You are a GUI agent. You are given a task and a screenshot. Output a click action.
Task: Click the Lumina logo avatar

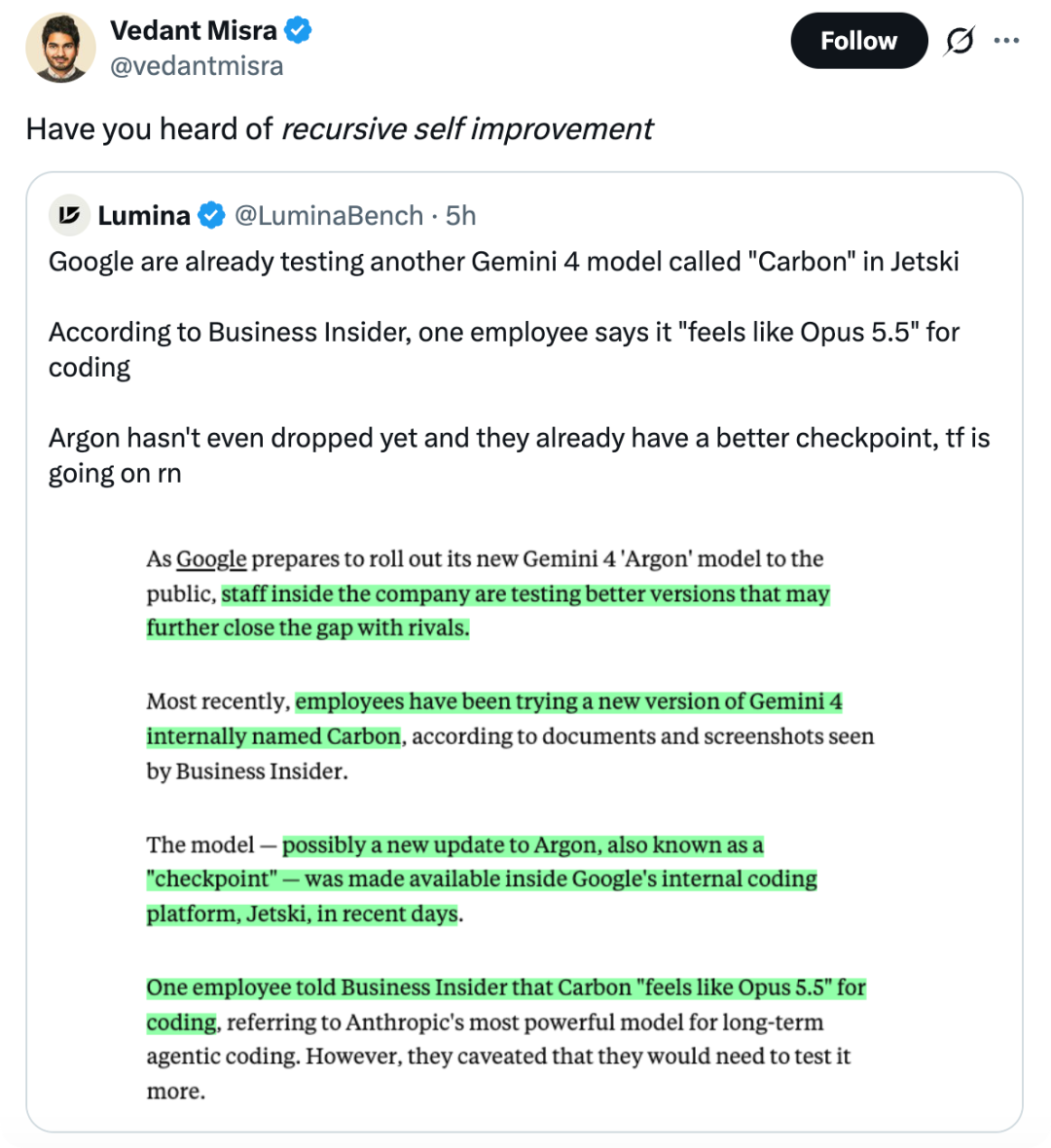coord(69,215)
